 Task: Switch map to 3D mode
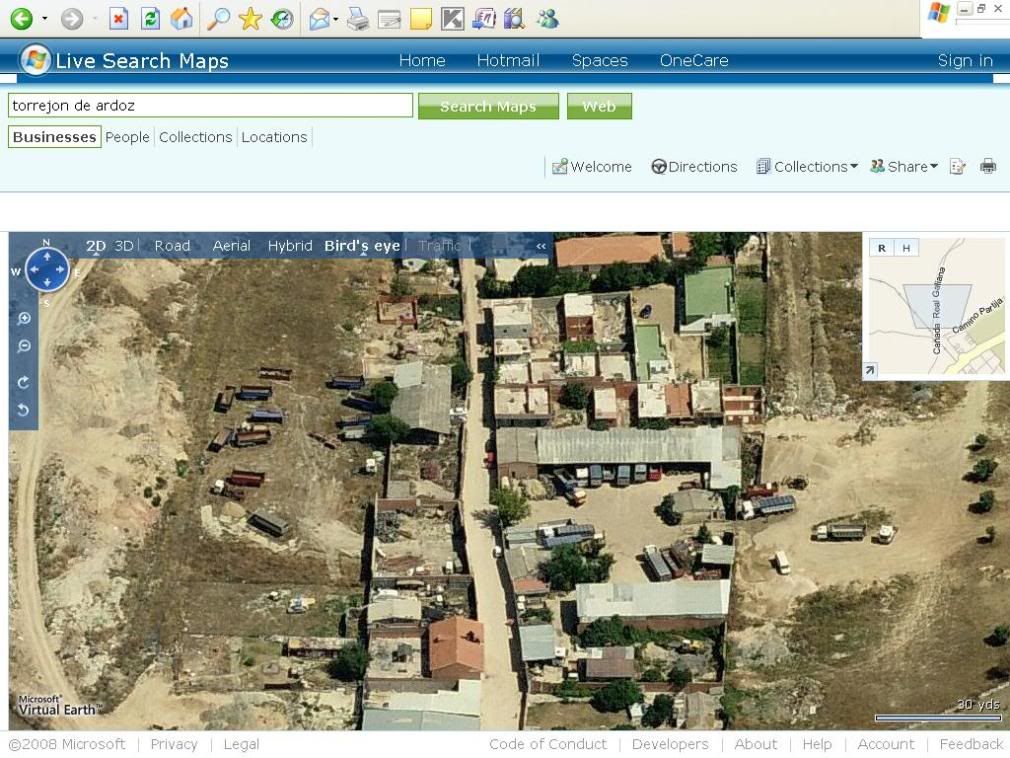pyautogui.click(x=124, y=246)
